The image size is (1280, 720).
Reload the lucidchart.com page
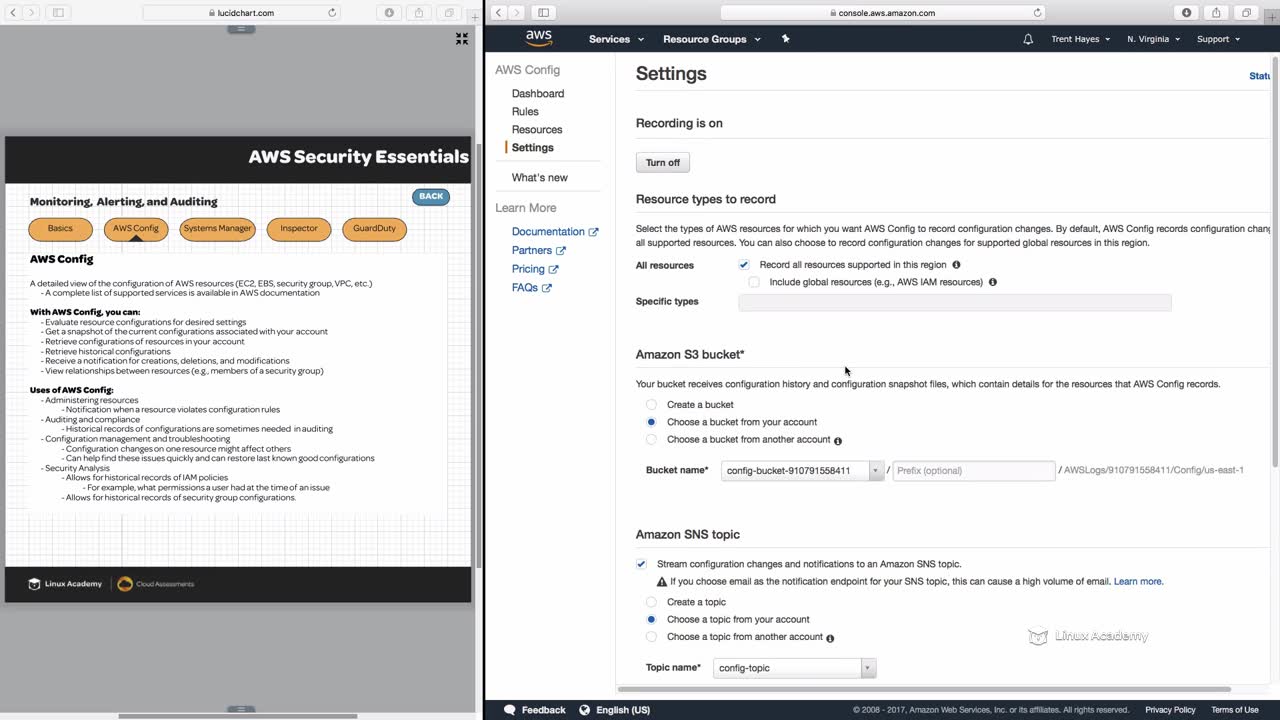click(x=332, y=13)
